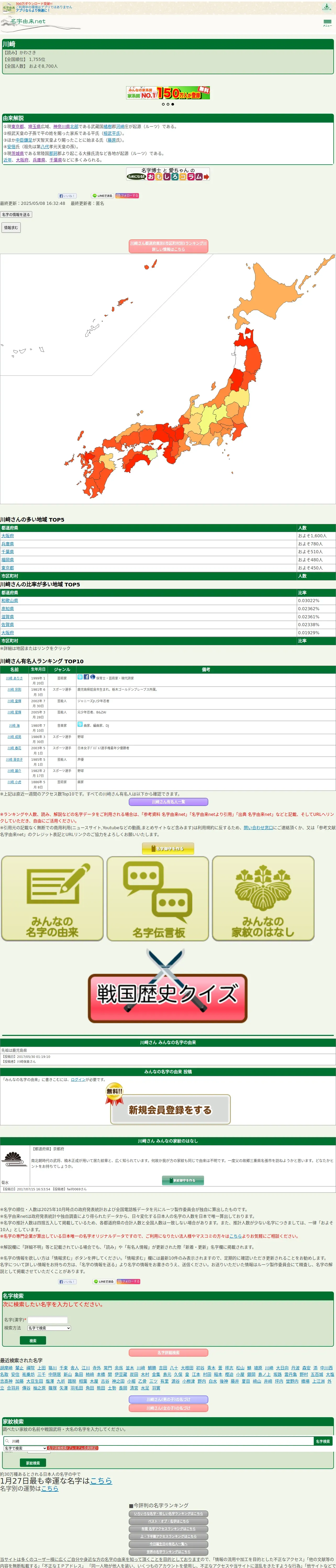
Task: Open the 今日誕生日の有名人一覧 button
Action: (168, 1544)
